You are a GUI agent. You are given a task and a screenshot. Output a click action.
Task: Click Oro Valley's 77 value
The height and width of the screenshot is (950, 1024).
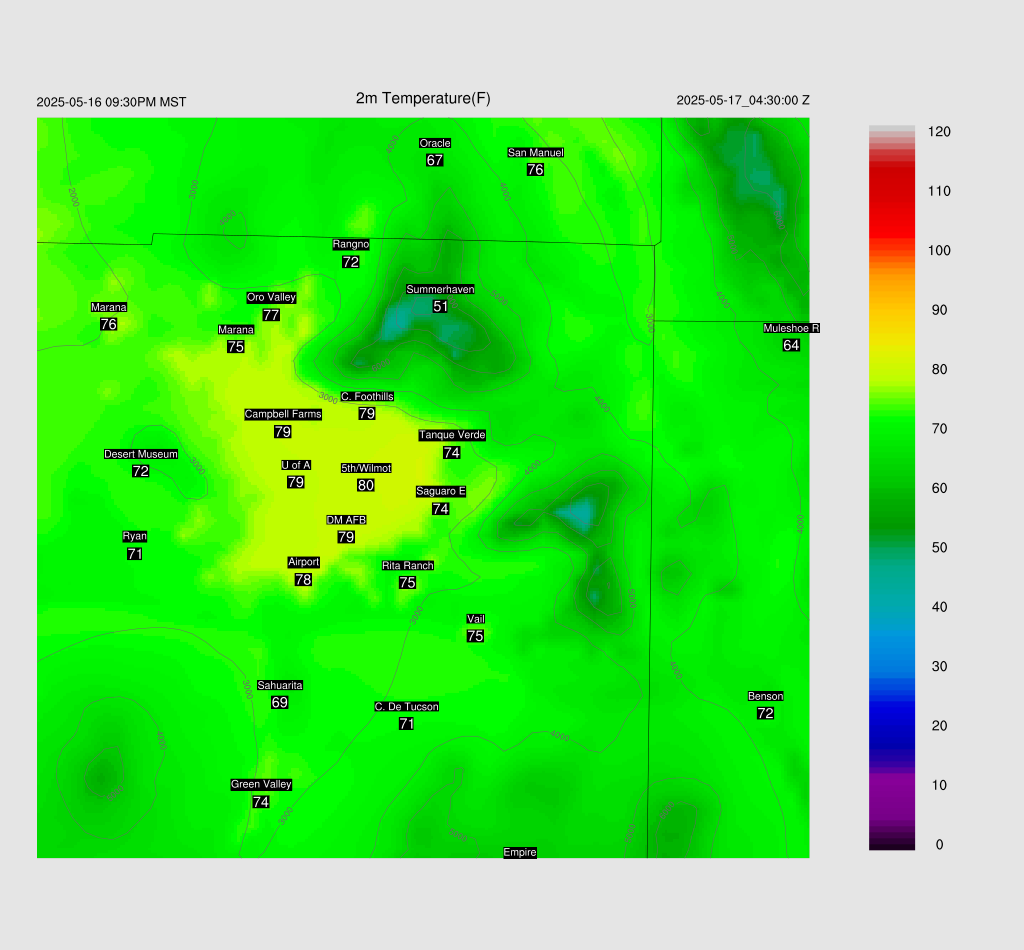pyautogui.click(x=271, y=315)
